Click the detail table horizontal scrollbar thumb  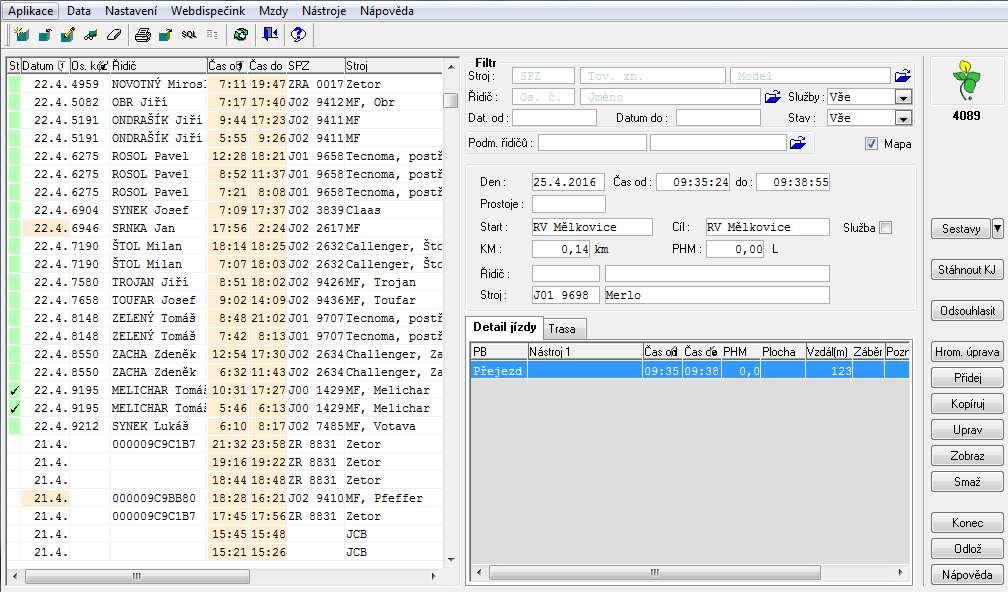pyautogui.click(x=654, y=572)
